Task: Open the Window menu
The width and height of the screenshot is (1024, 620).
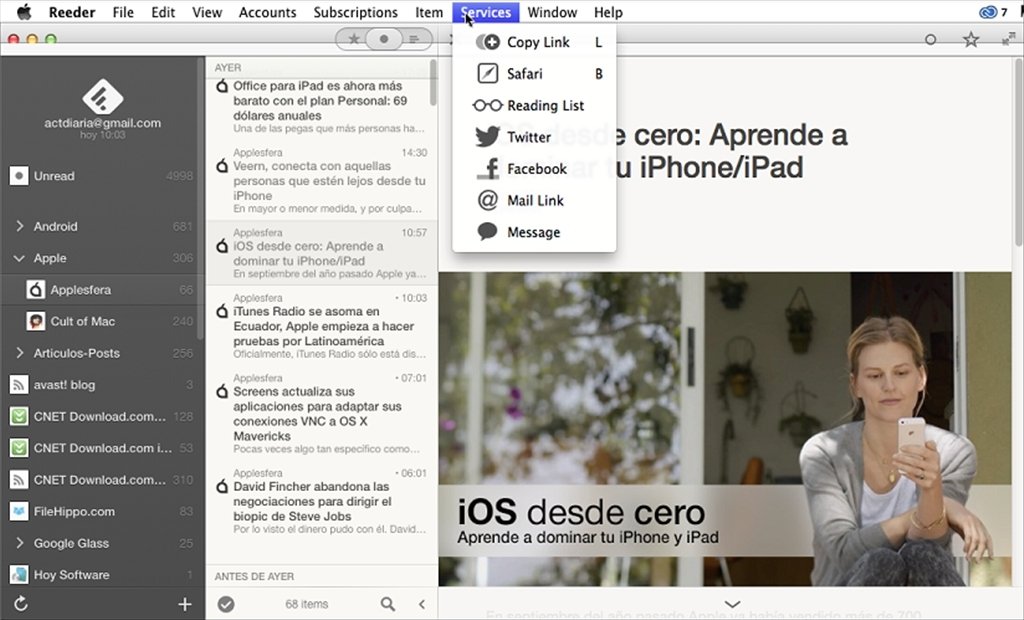Action: (552, 12)
